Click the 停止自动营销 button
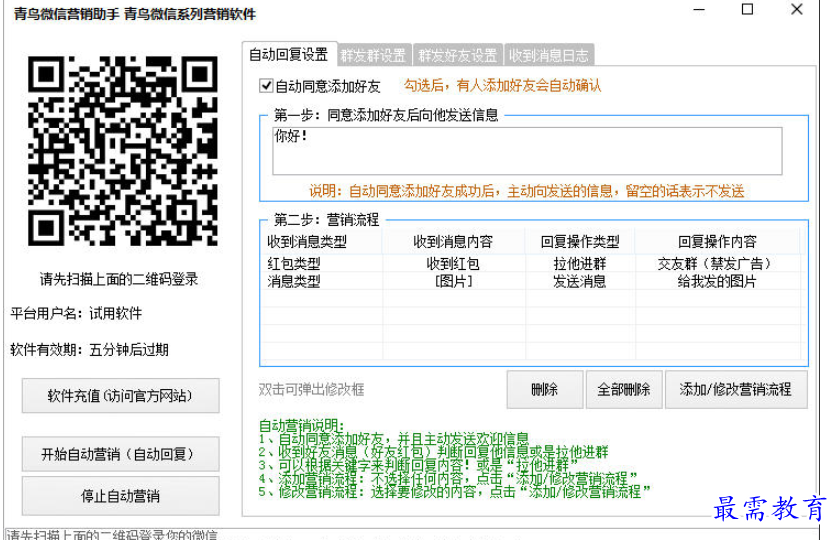 click(120, 496)
